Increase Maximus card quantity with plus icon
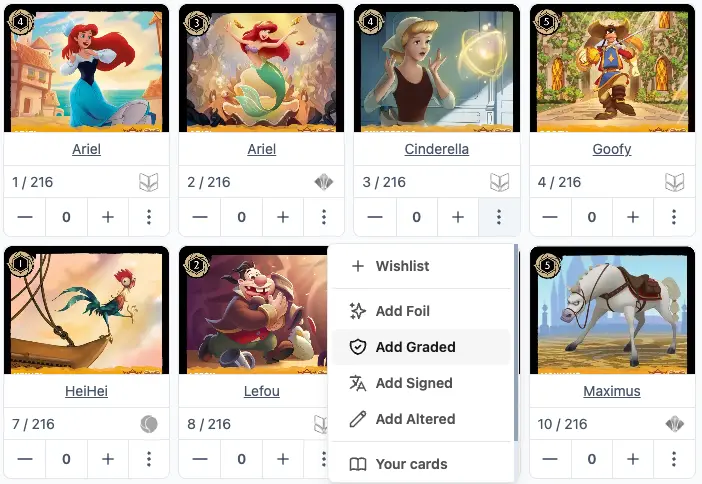The height and width of the screenshot is (484, 702). tap(633, 459)
